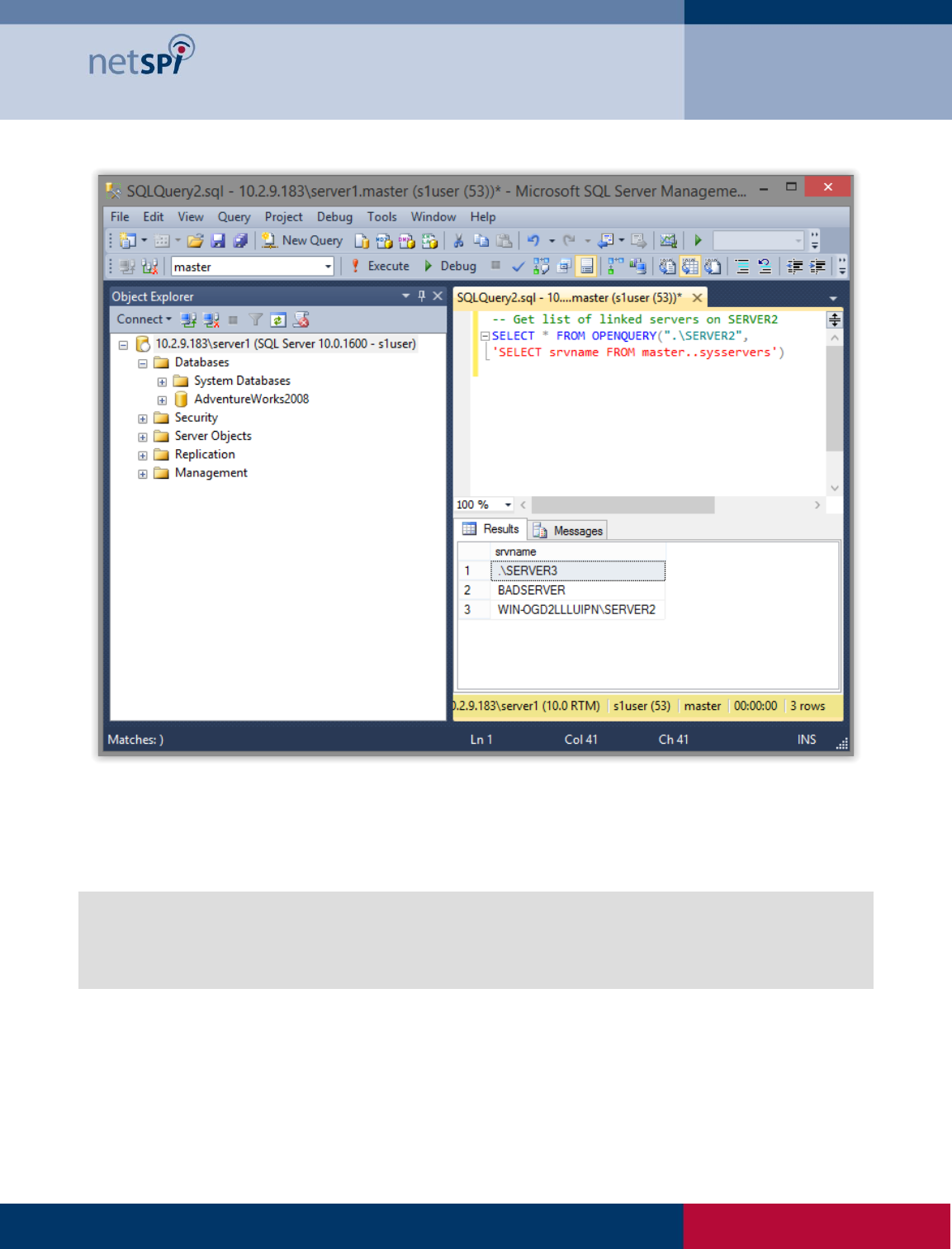Undo the last edit with the Undo arrow
Image resolution: width=952 pixels, height=1249 pixels.
coord(533,241)
